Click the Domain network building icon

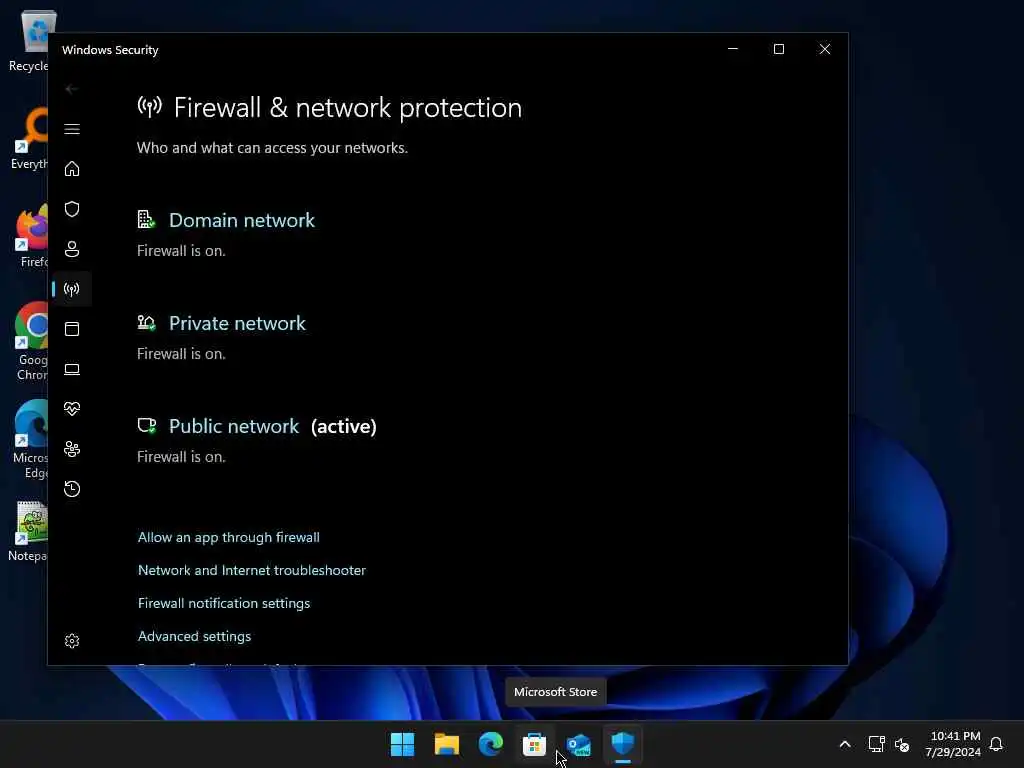[146, 219]
